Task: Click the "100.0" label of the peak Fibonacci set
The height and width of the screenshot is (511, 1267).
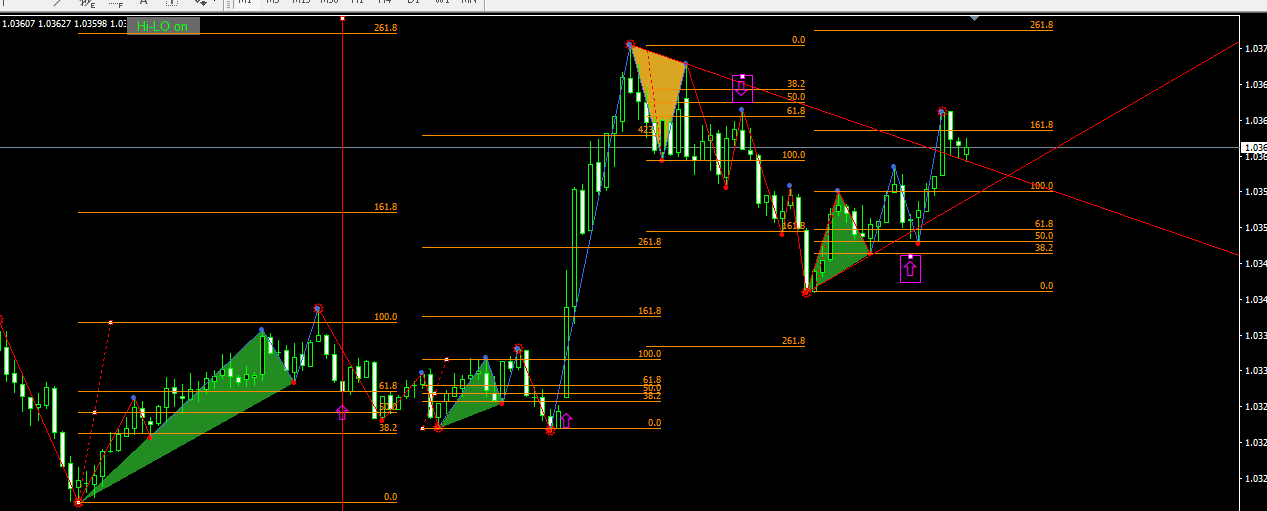Action: [x=794, y=155]
